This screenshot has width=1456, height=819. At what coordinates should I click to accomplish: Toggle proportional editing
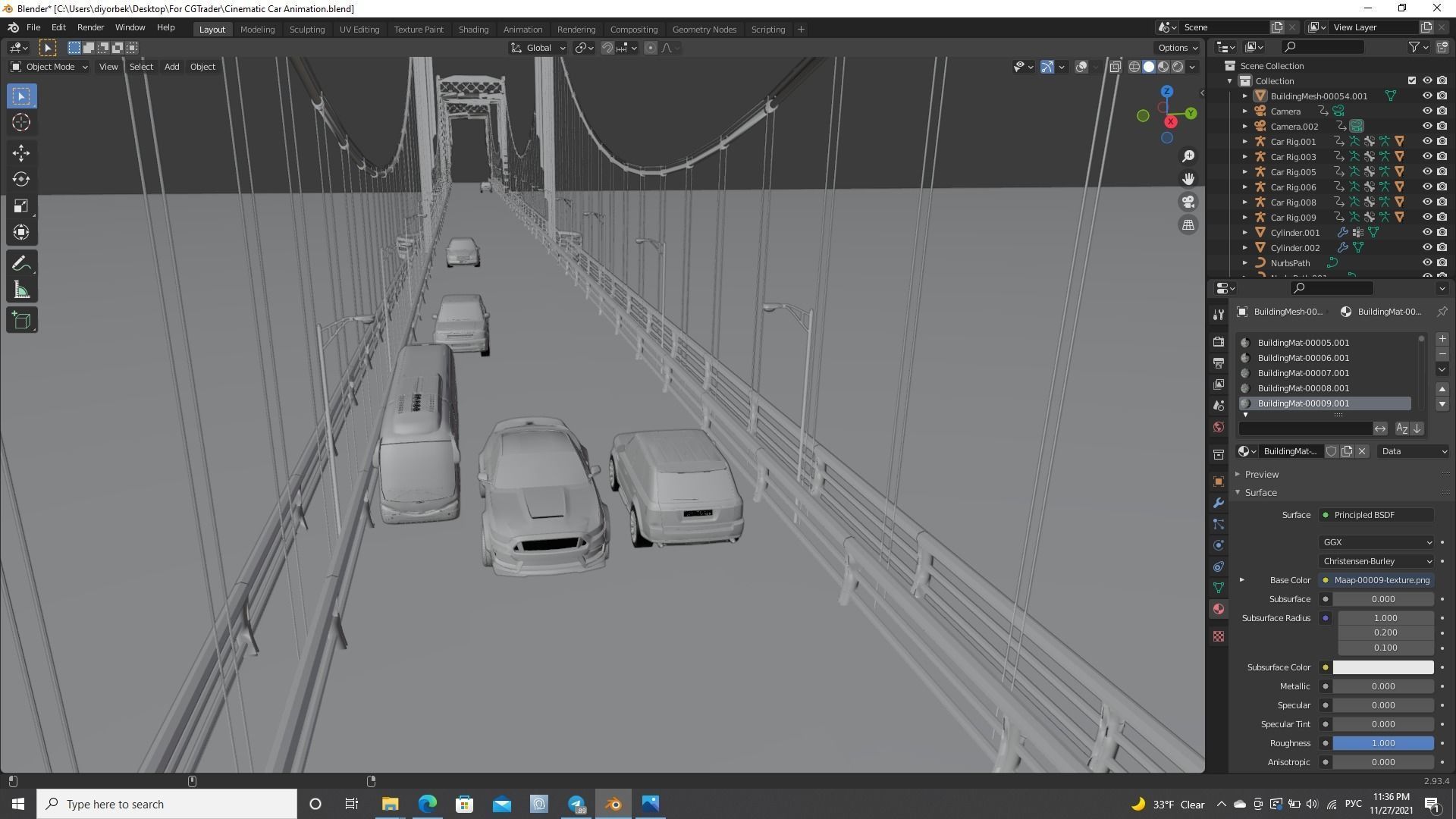pos(650,48)
